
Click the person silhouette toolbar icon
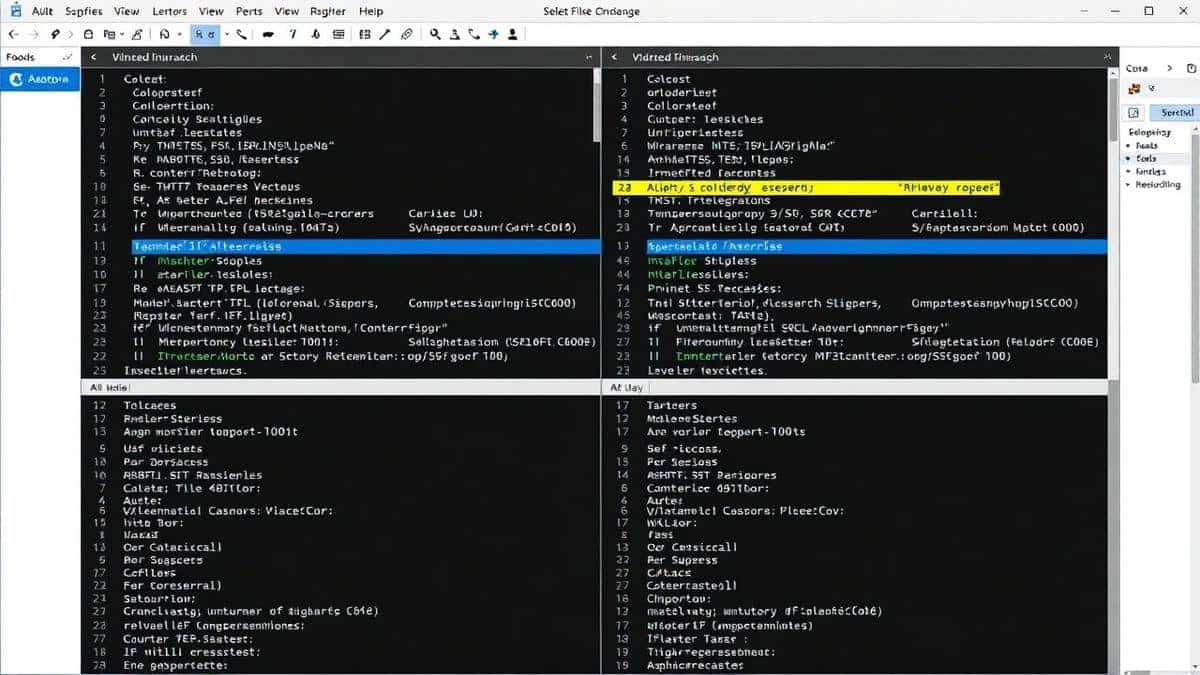coord(513,34)
